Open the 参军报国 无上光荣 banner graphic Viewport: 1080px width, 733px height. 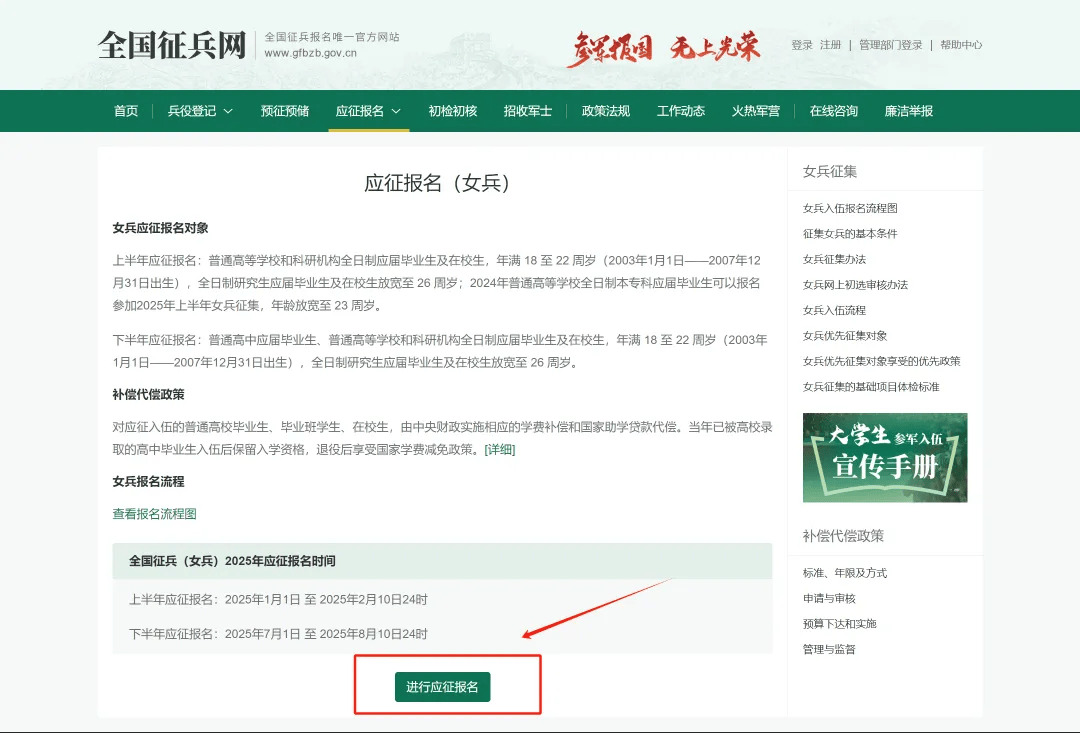coord(668,45)
